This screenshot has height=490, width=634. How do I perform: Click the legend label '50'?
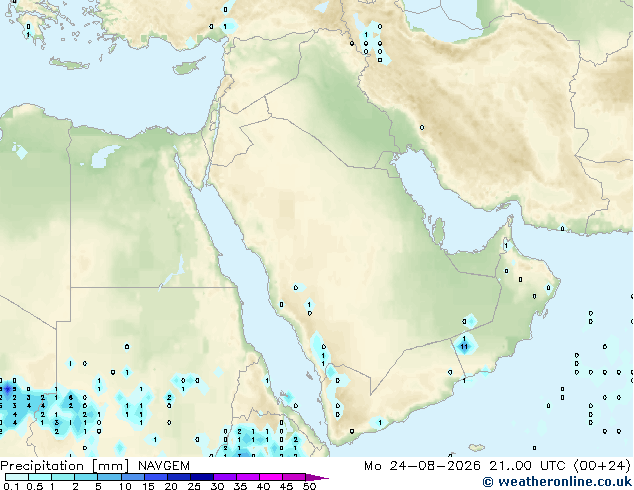309,486
